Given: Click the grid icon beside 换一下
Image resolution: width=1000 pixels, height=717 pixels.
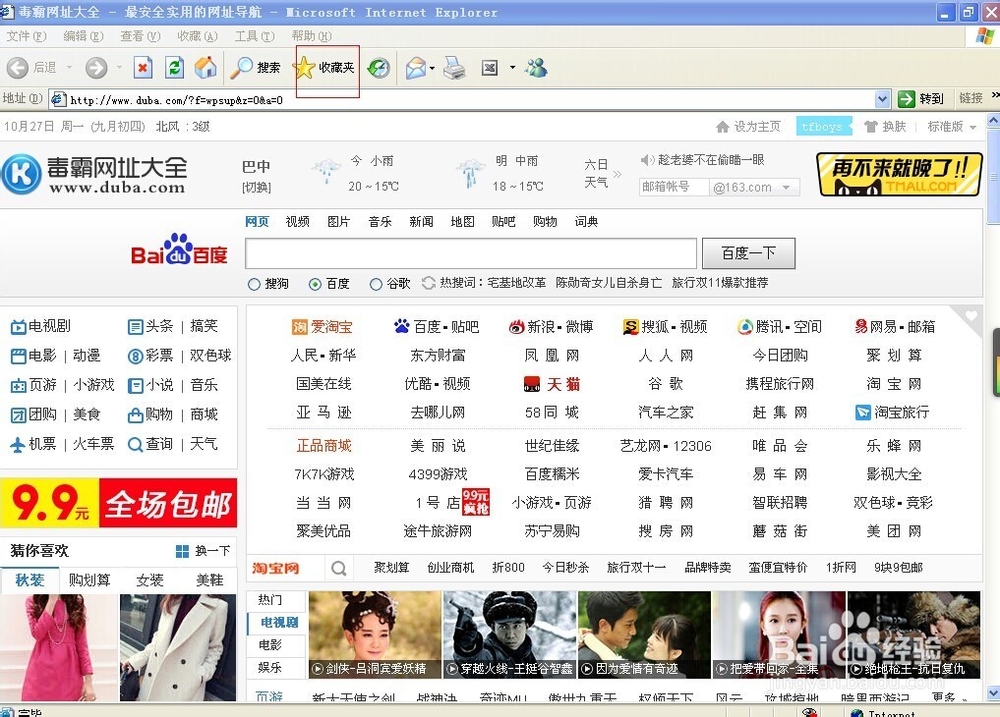Looking at the screenshot, I should tap(182, 551).
